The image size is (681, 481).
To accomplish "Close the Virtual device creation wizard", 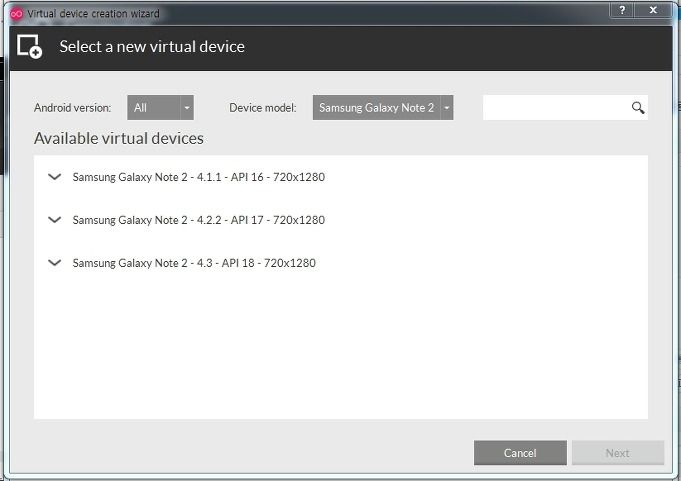I will point(653,10).
